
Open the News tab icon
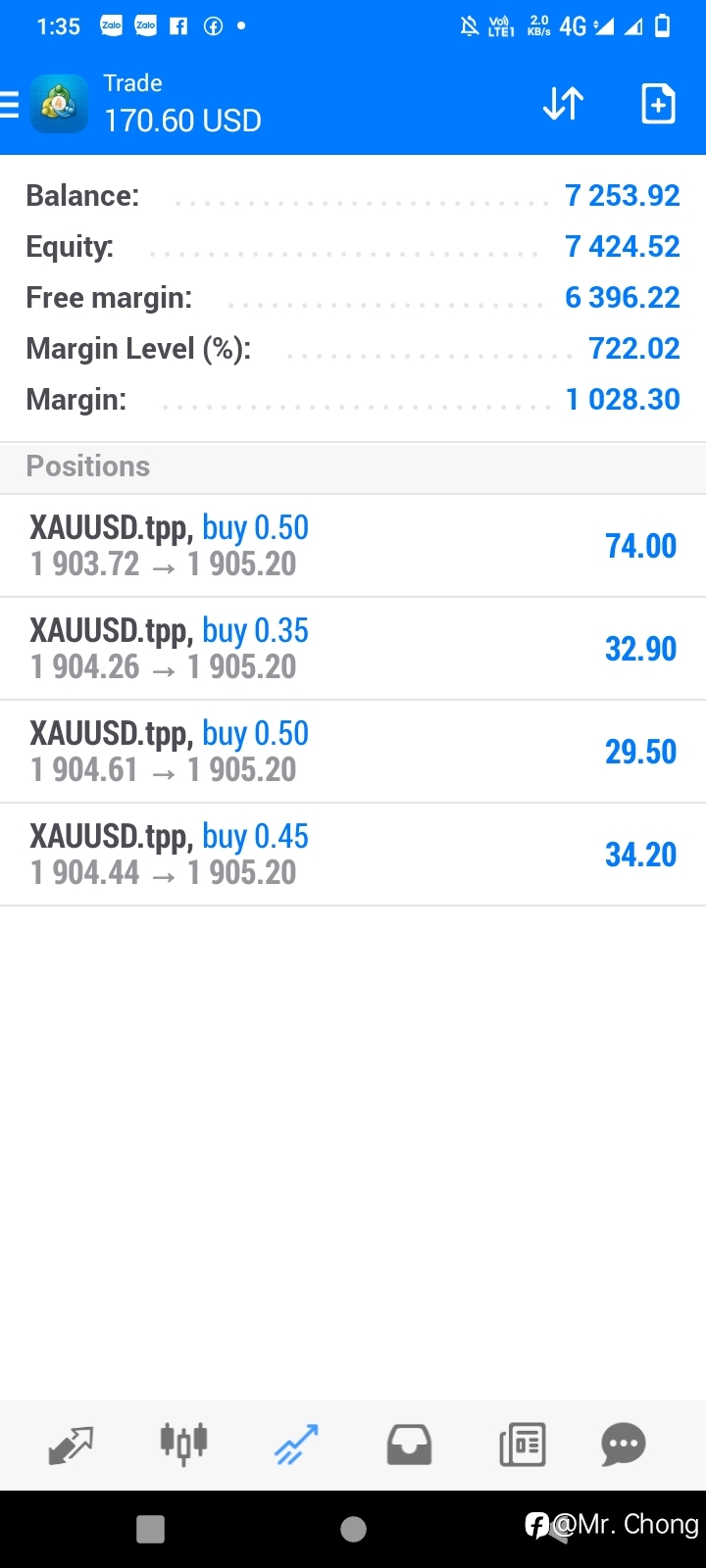(x=522, y=1445)
